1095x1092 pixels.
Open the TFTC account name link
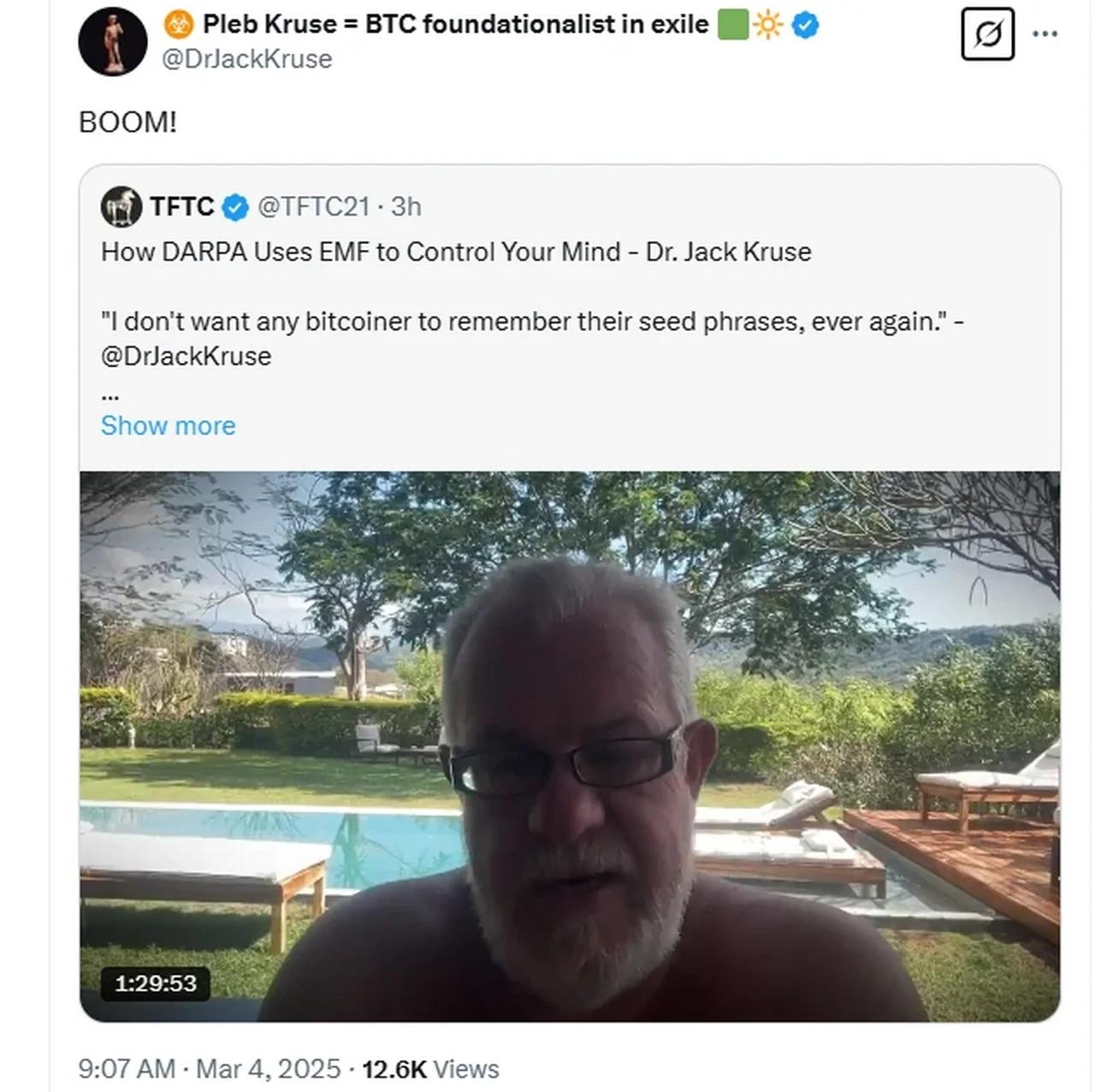181,206
